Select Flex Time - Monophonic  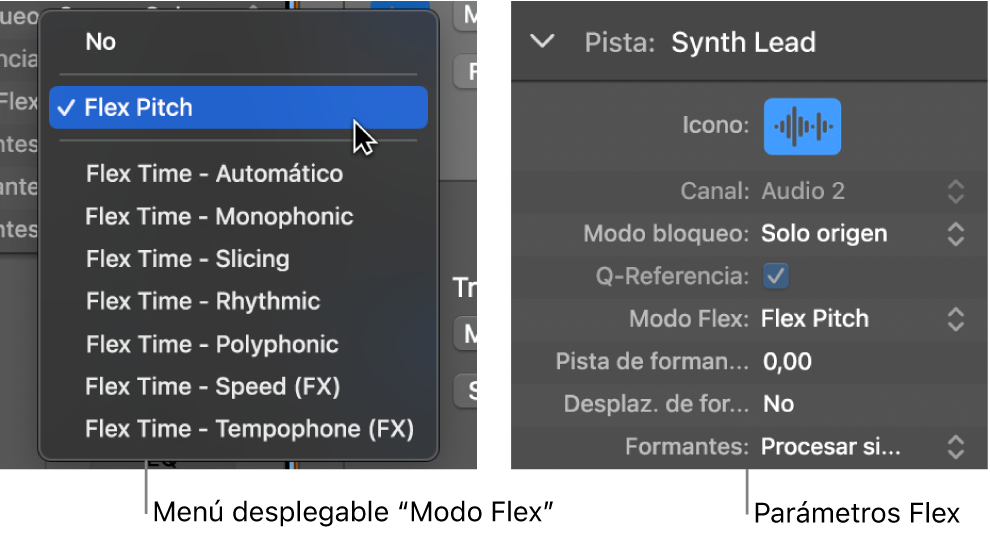(219, 216)
